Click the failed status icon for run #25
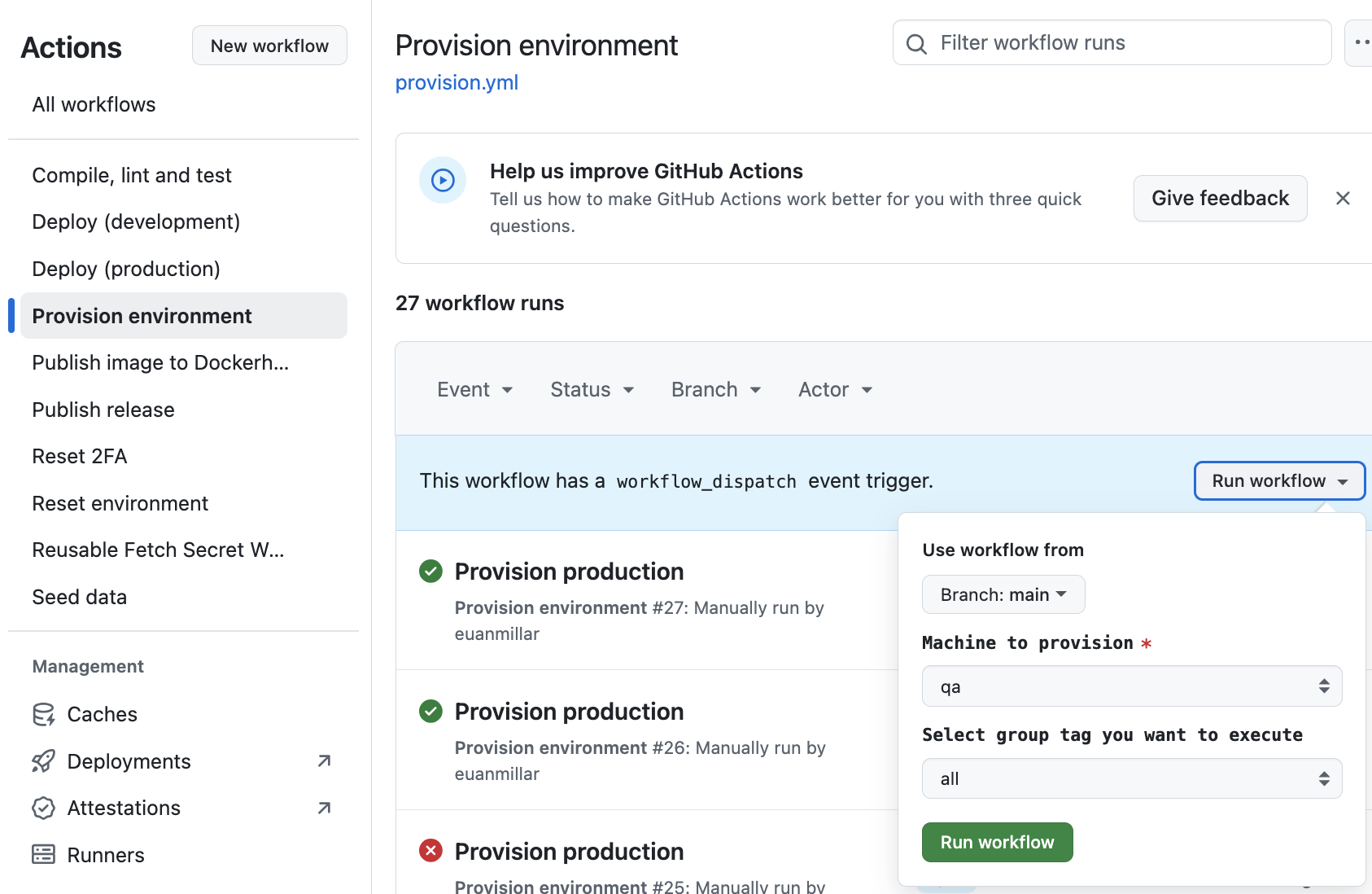Image resolution: width=1372 pixels, height=894 pixels. click(x=430, y=851)
